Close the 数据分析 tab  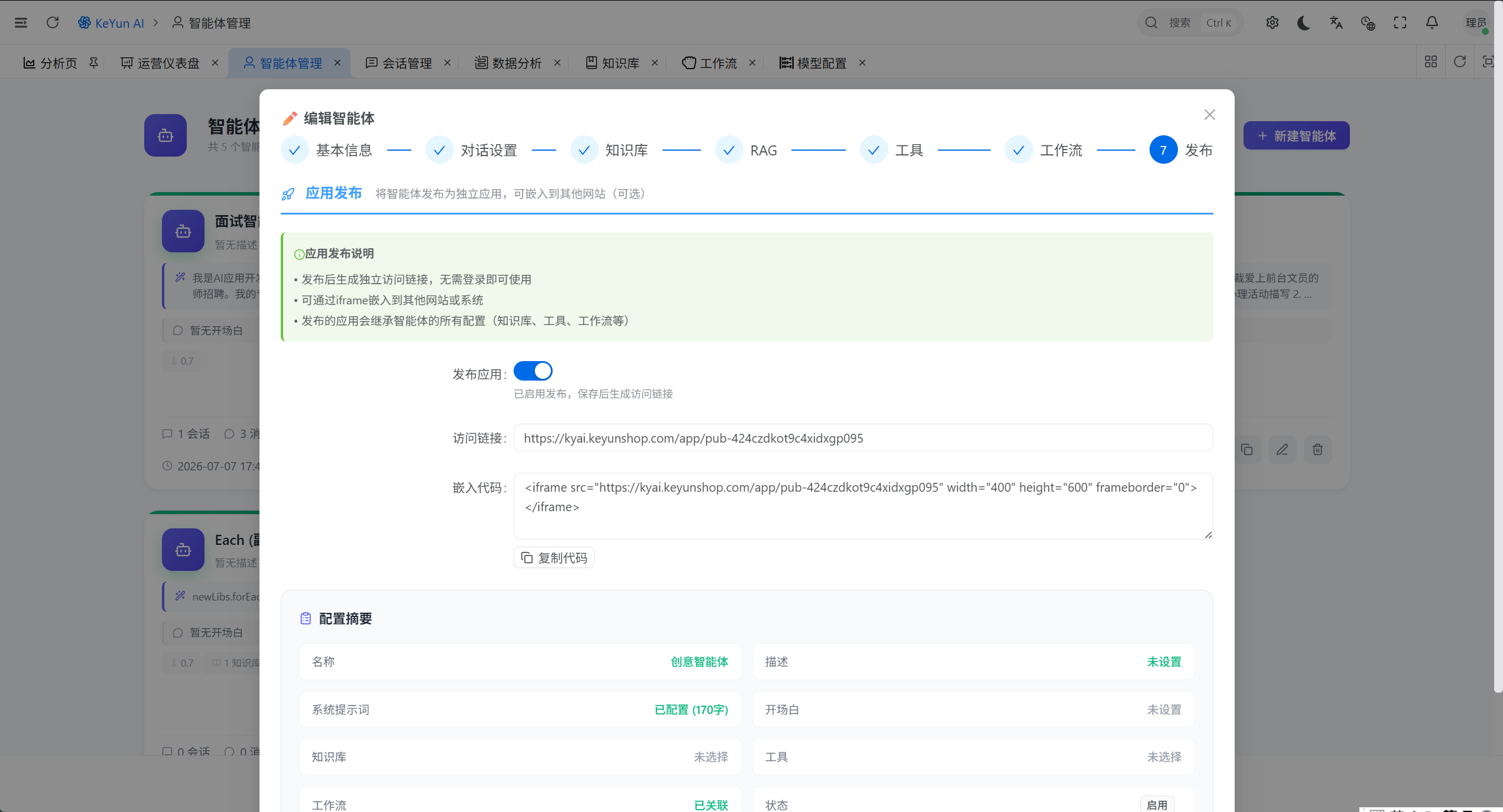pos(557,63)
